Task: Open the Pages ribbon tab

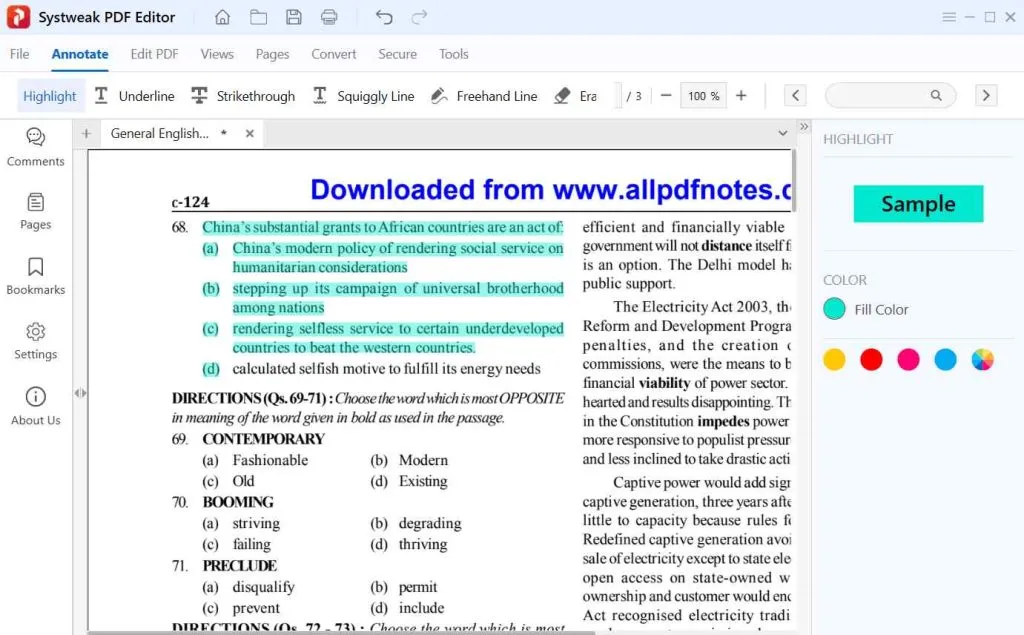Action: click(272, 54)
